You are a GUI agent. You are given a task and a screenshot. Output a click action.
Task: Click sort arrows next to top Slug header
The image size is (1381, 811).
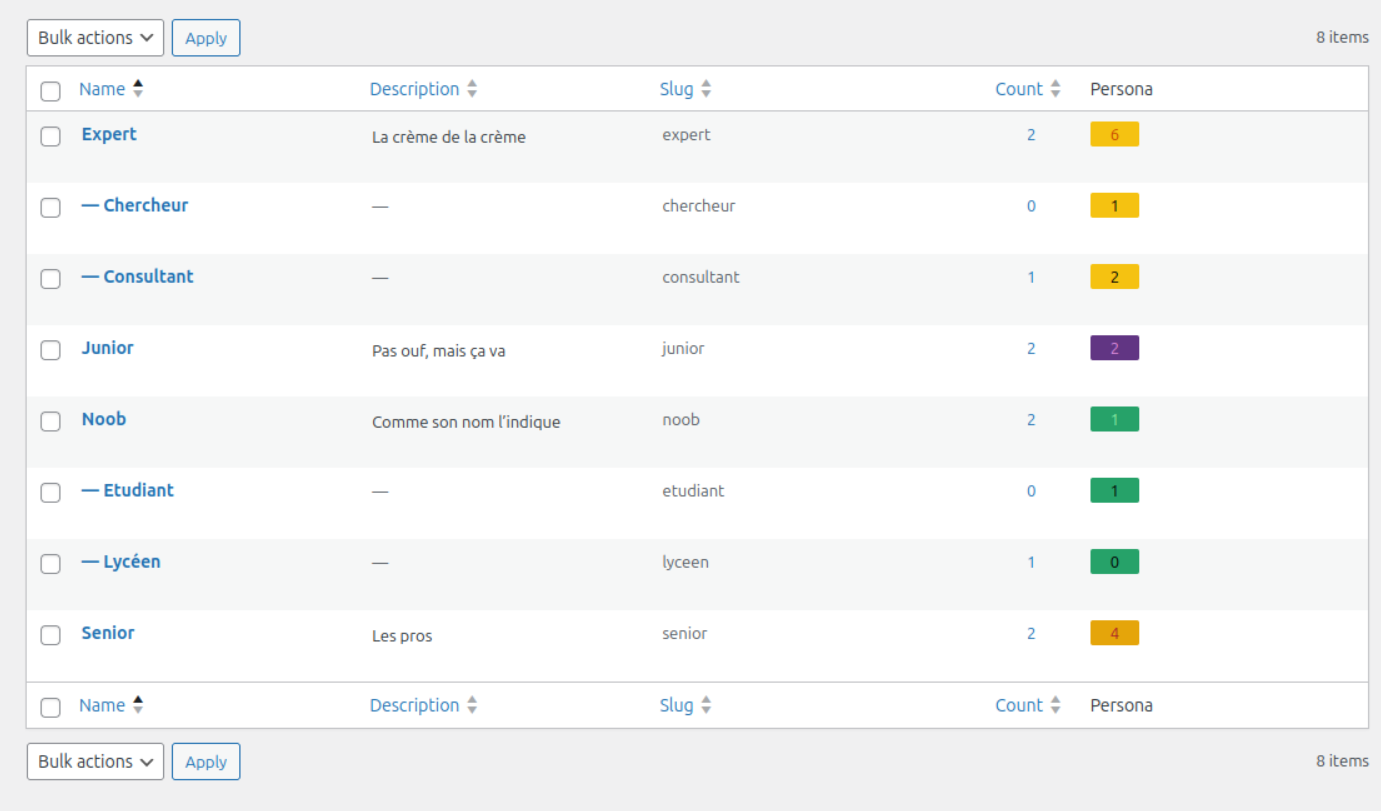tap(706, 89)
